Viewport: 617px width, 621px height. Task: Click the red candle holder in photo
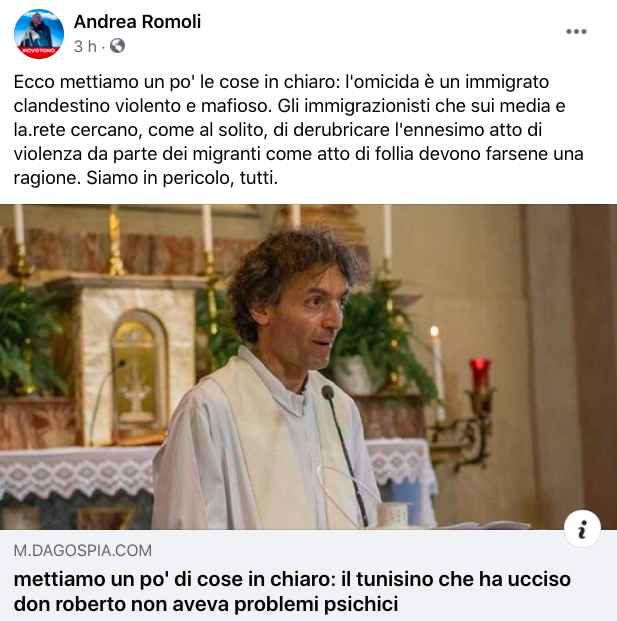pyautogui.click(x=480, y=374)
